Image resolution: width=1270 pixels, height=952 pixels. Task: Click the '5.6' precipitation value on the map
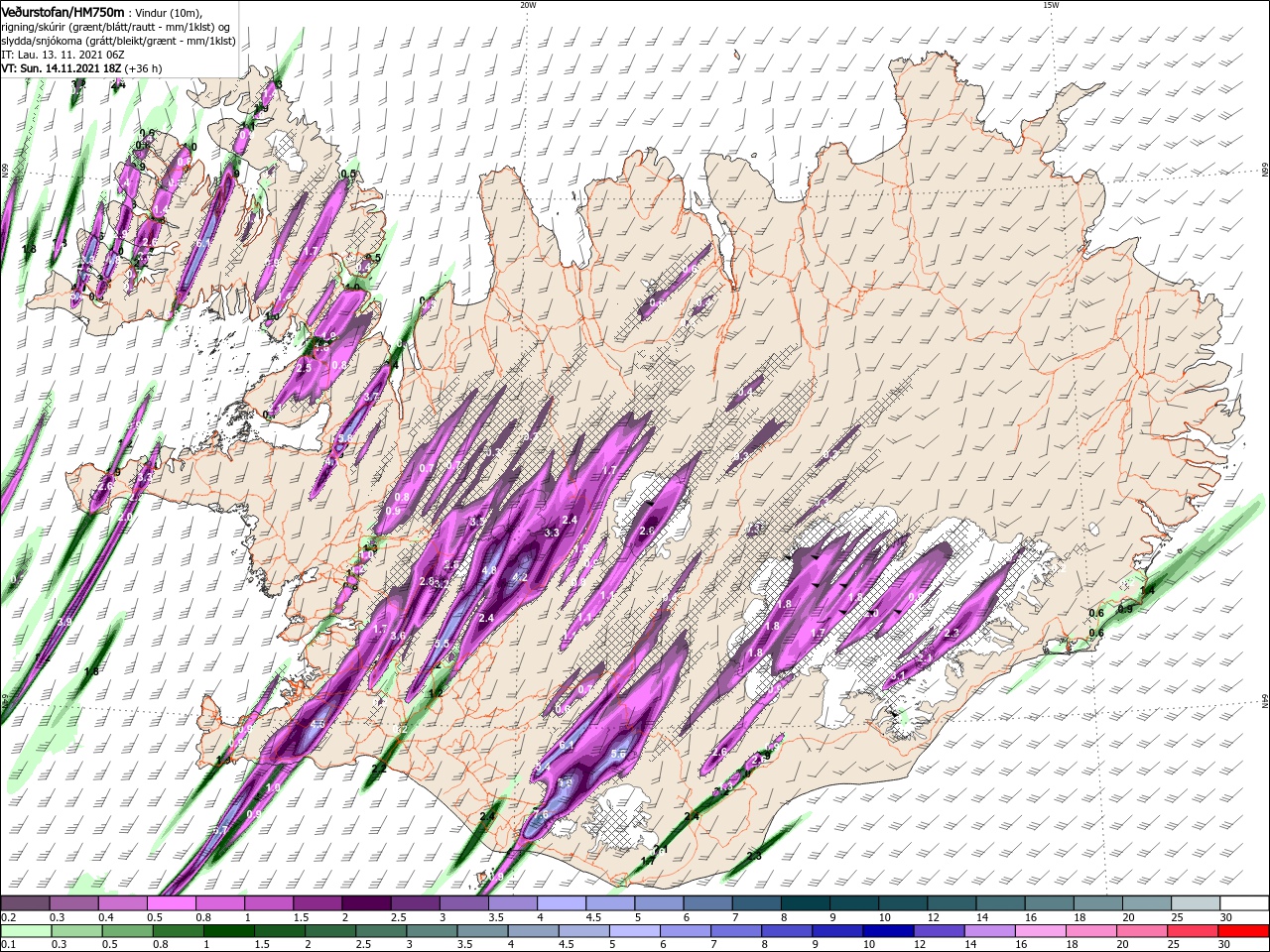[x=617, y=754]
